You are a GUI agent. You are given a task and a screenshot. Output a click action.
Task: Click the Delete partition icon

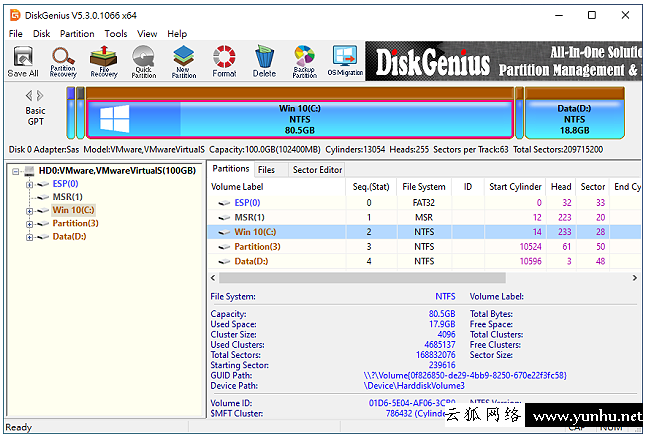[x=264, y=61]
